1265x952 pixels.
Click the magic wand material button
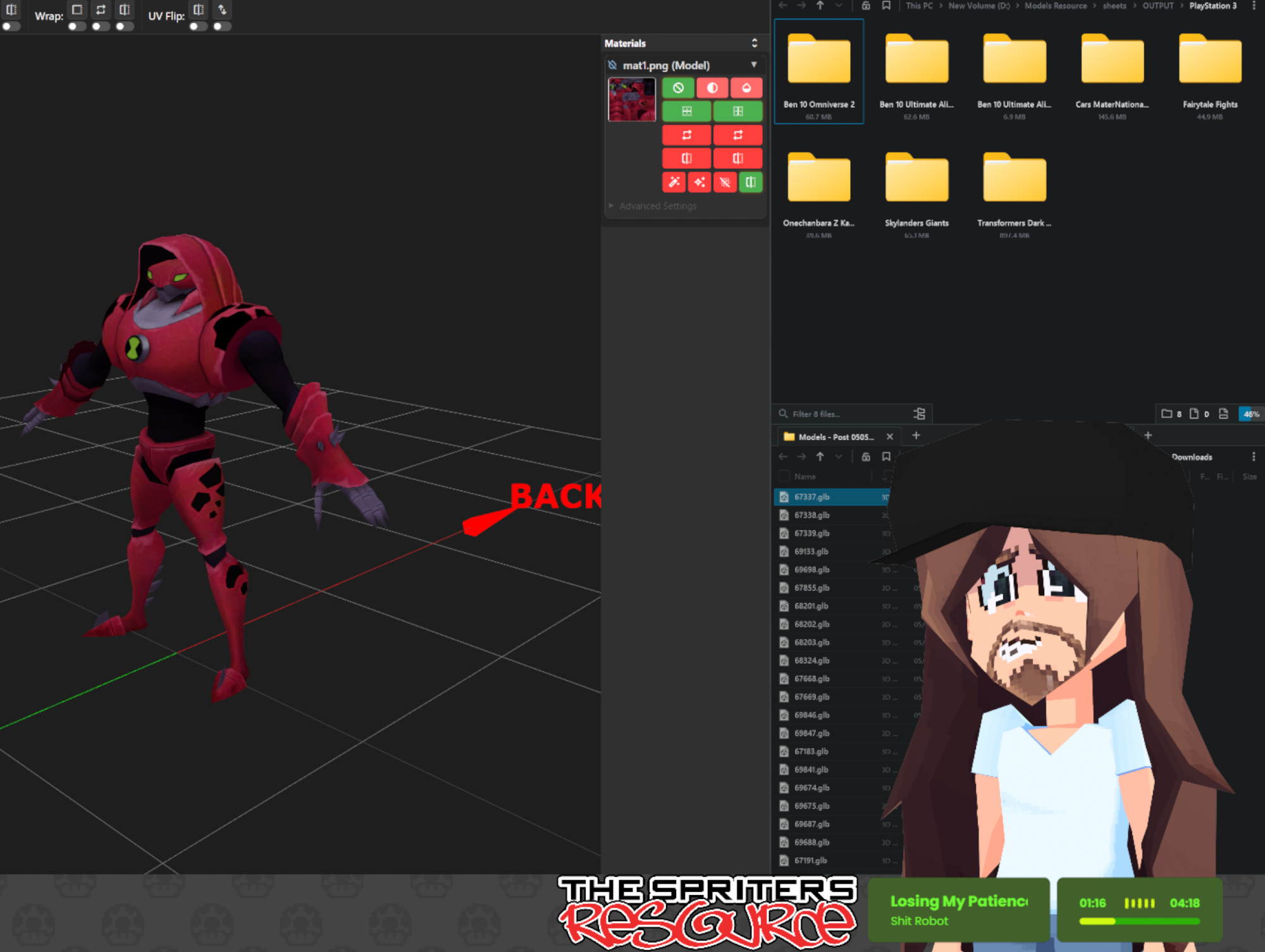point(674,182)
